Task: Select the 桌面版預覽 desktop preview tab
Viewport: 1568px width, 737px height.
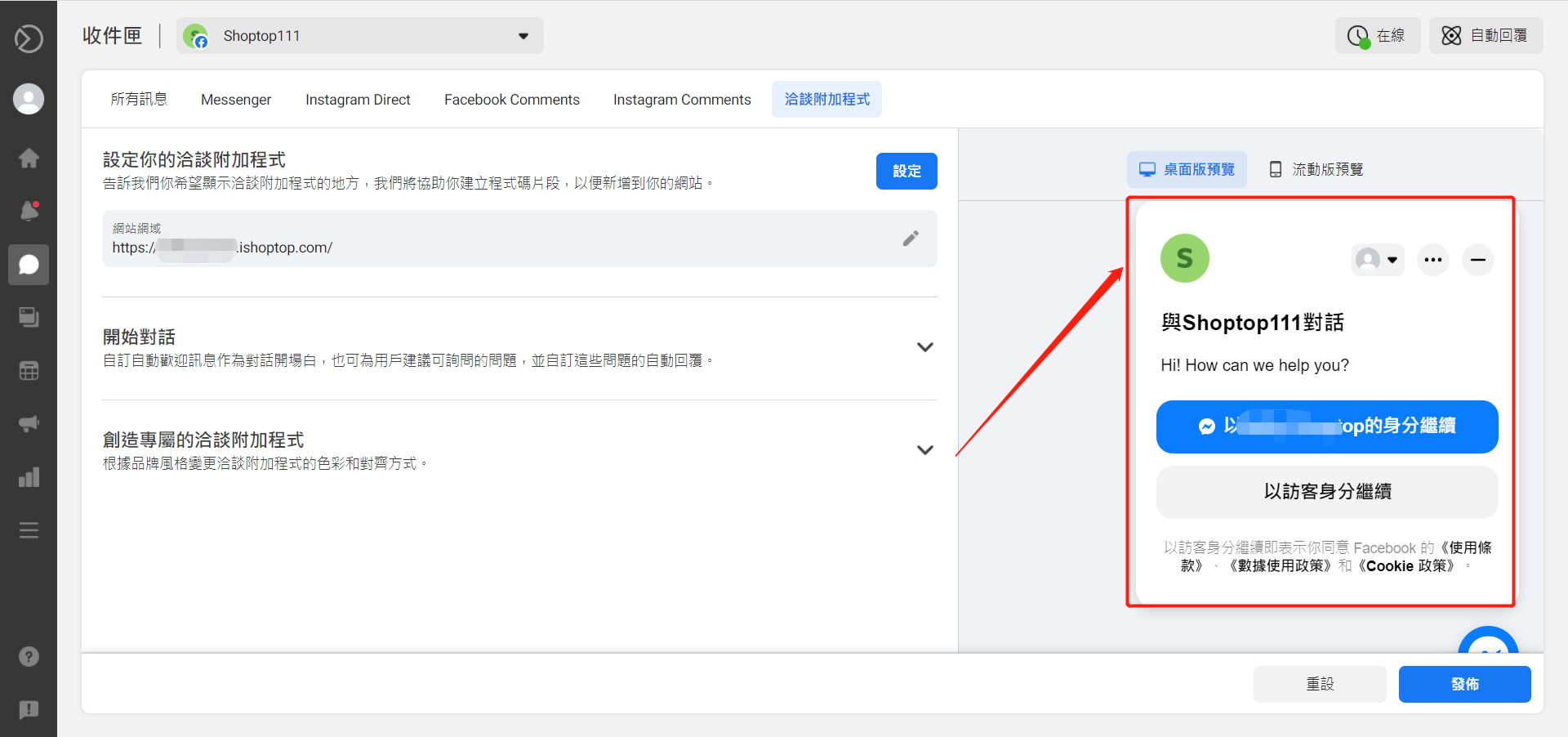Action: tap(1187, 169)
